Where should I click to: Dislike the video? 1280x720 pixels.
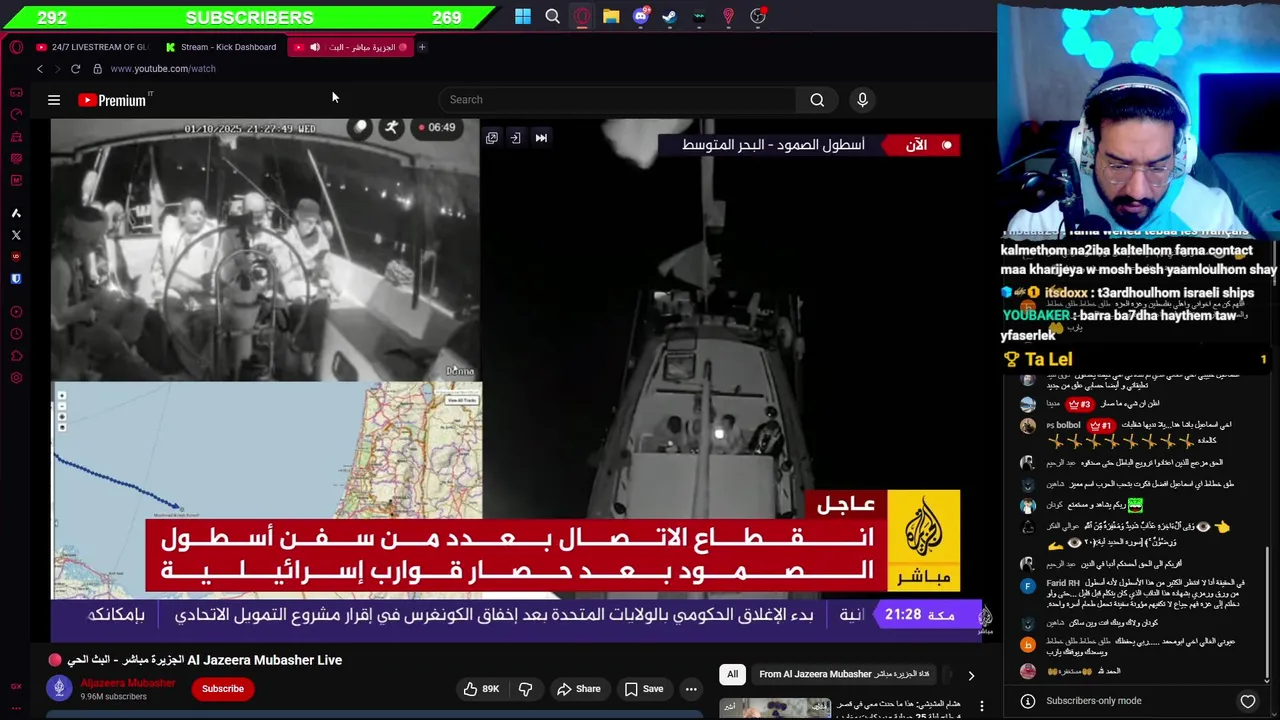click(525, 688)
